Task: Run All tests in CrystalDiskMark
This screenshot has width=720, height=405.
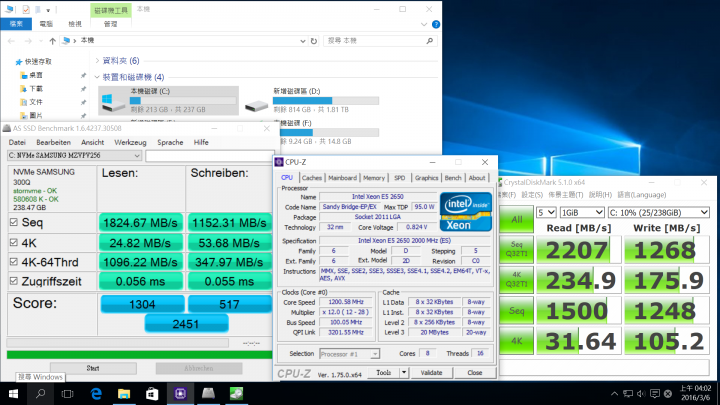Action: point(517,219)
